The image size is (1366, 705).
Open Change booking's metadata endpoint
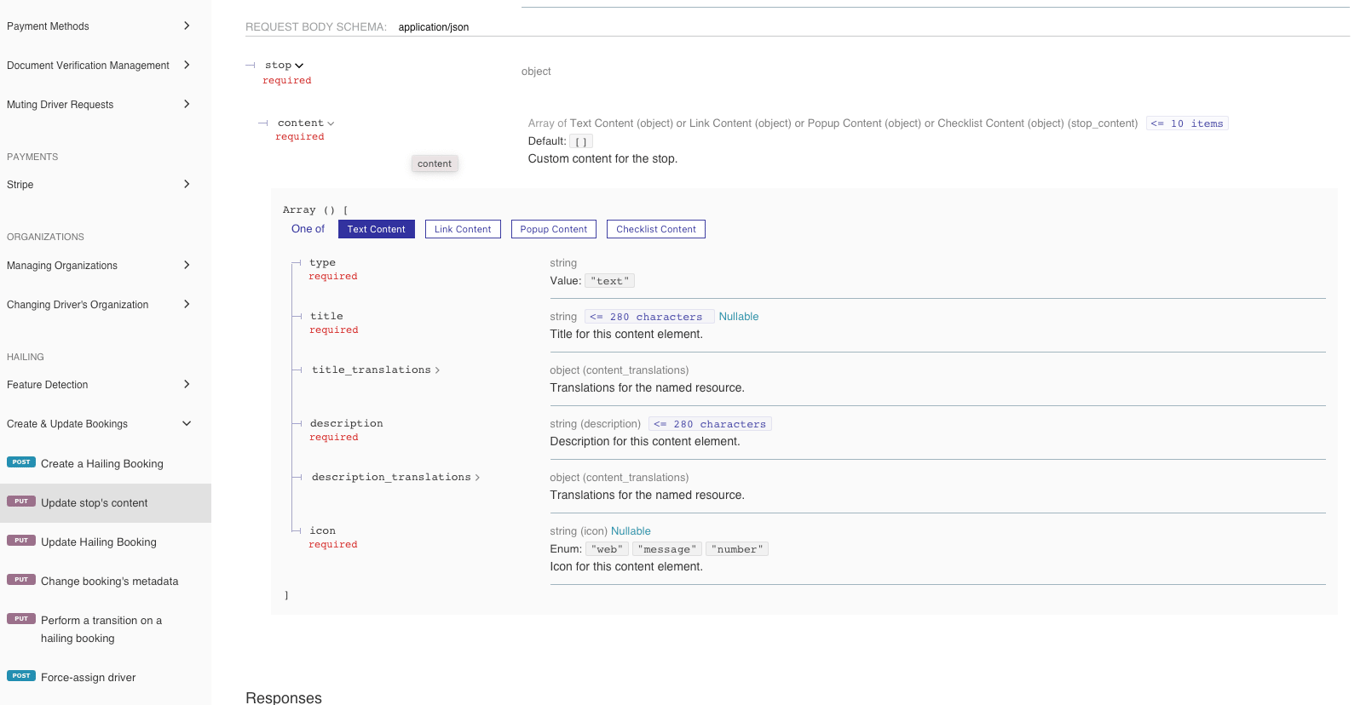click(105, 581)
